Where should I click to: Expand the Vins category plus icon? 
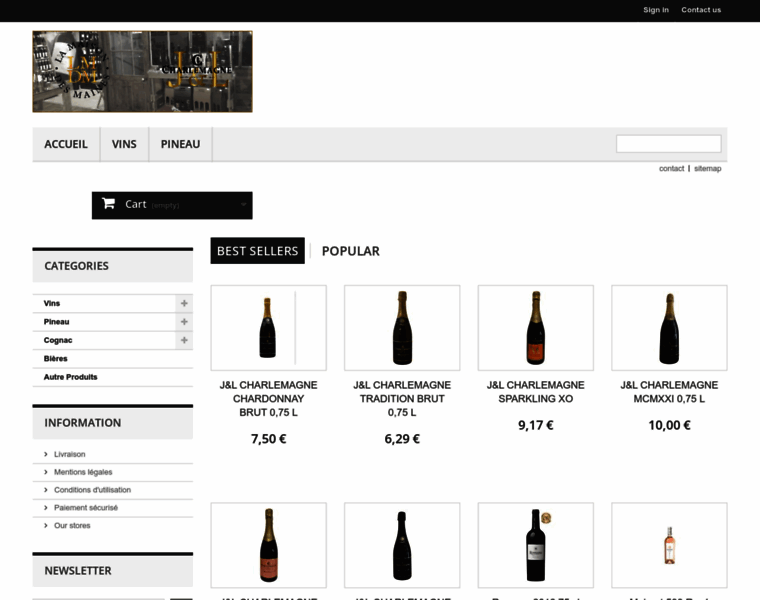point(184,303)
